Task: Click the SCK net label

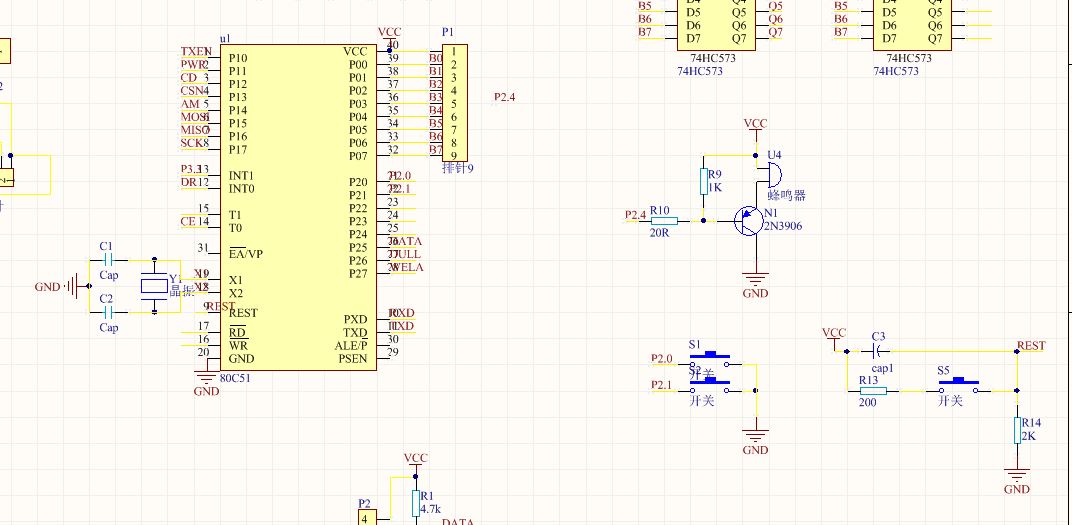Action: pyautogui.click(x=191, y=143)
